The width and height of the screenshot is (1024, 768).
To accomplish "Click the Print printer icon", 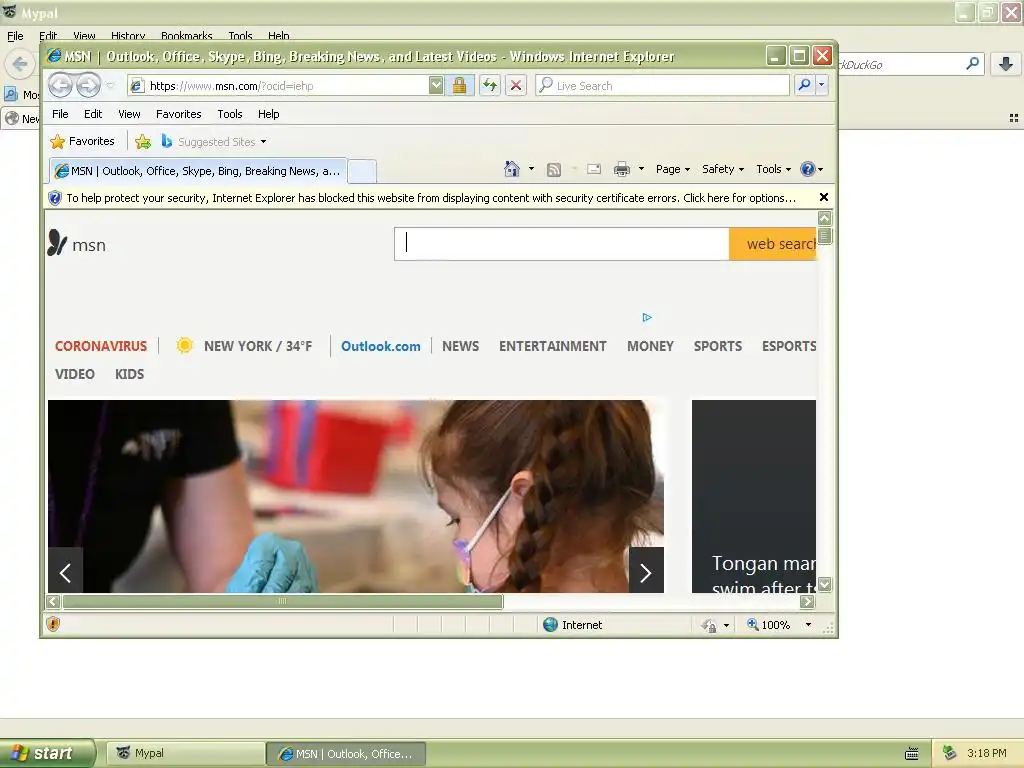I will [622, 170].
